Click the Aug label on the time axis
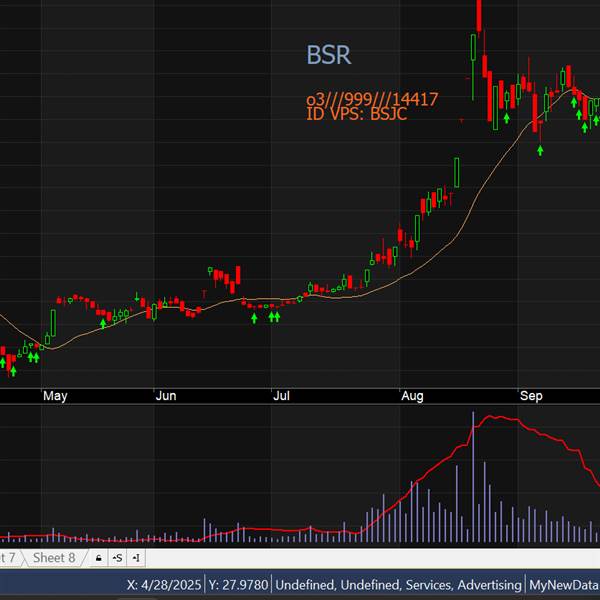 point(412,397)
